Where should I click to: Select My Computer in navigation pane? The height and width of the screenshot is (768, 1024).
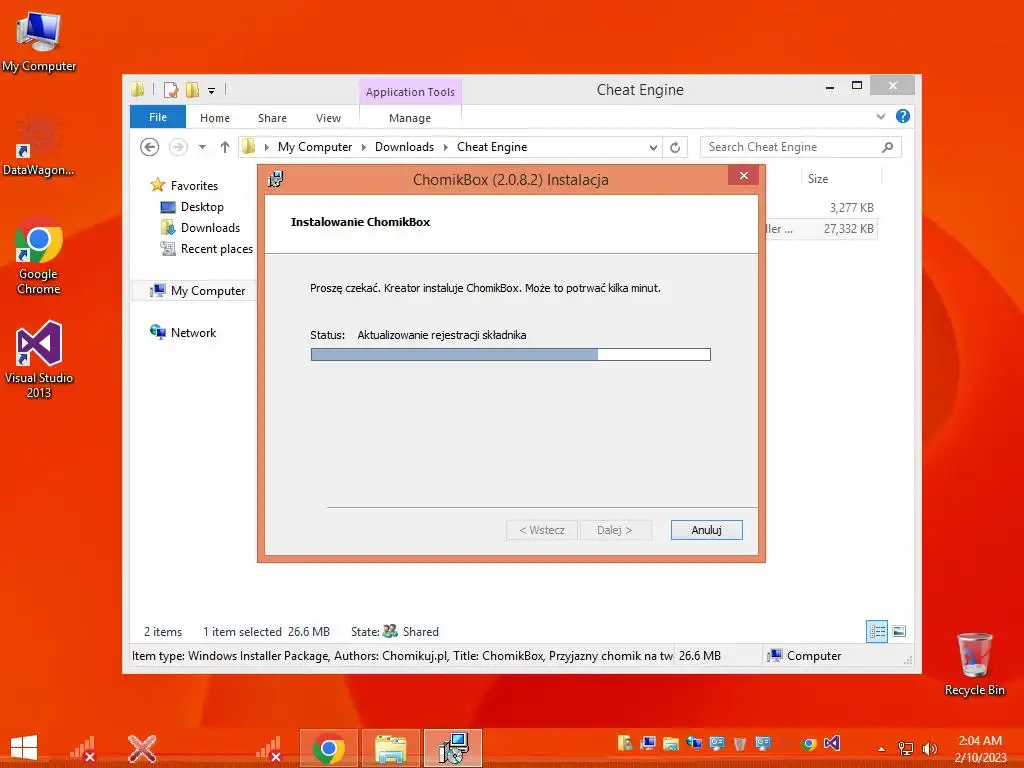(208, 291)
